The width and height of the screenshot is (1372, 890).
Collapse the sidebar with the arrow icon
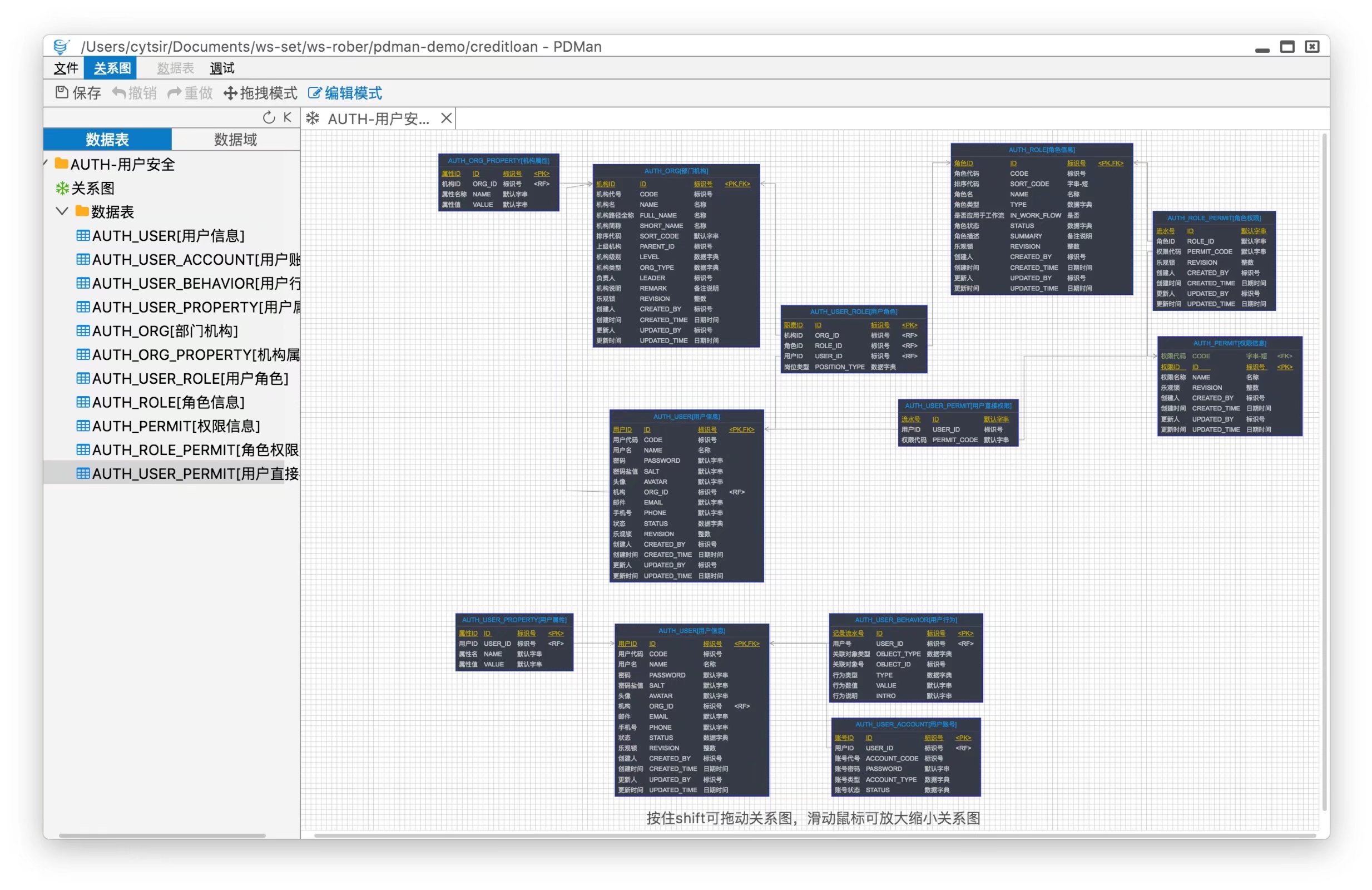coord(287,117)
